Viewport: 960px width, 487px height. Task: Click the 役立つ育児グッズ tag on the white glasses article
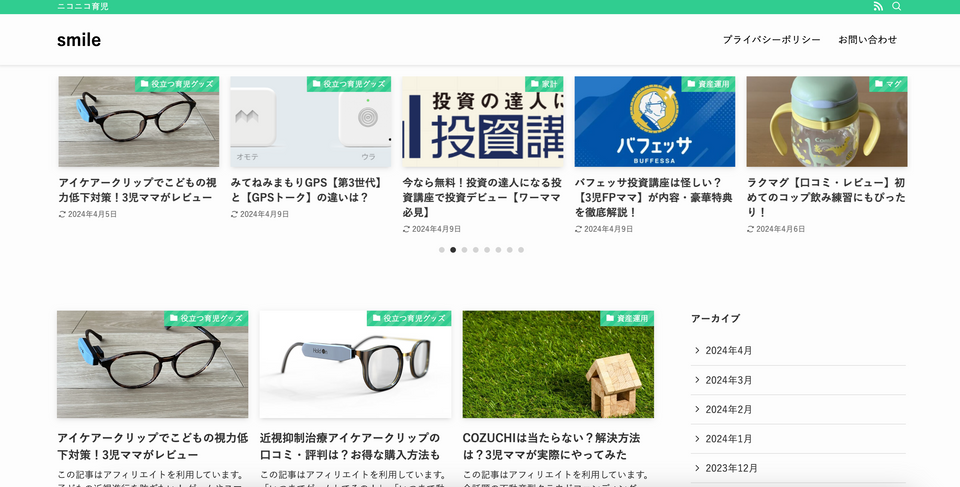click(x=409, y=318)
